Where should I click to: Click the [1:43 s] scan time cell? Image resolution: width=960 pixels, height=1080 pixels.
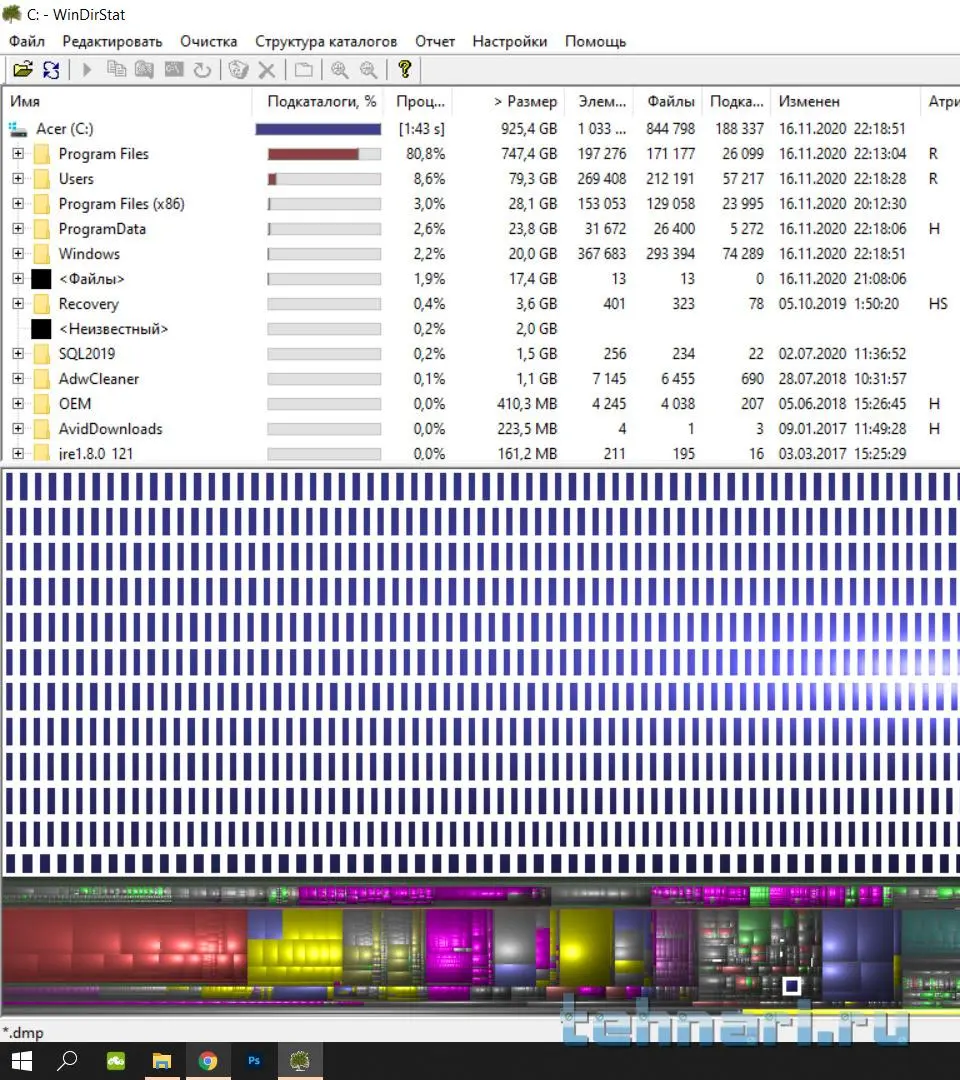pos(421,129)
